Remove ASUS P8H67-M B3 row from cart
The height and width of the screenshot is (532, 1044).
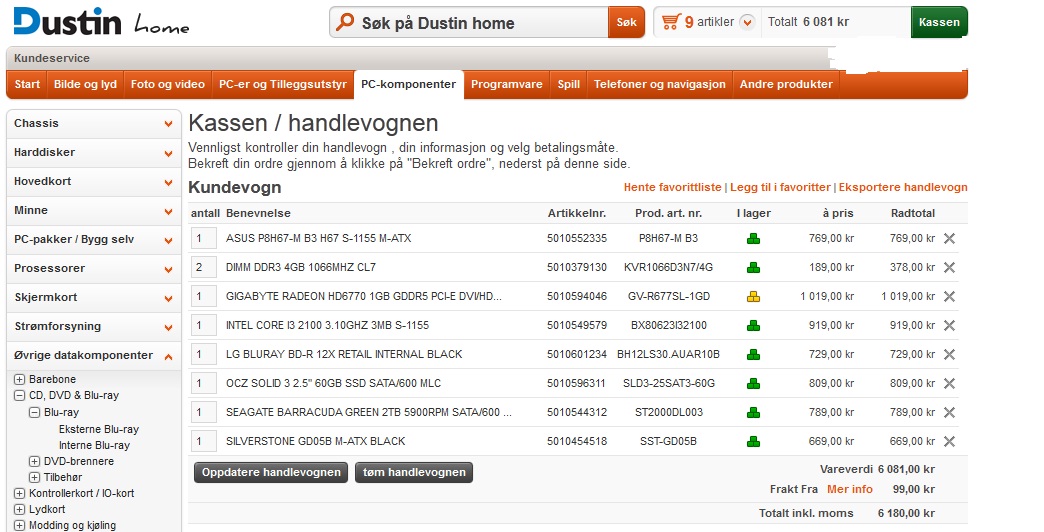949,238
